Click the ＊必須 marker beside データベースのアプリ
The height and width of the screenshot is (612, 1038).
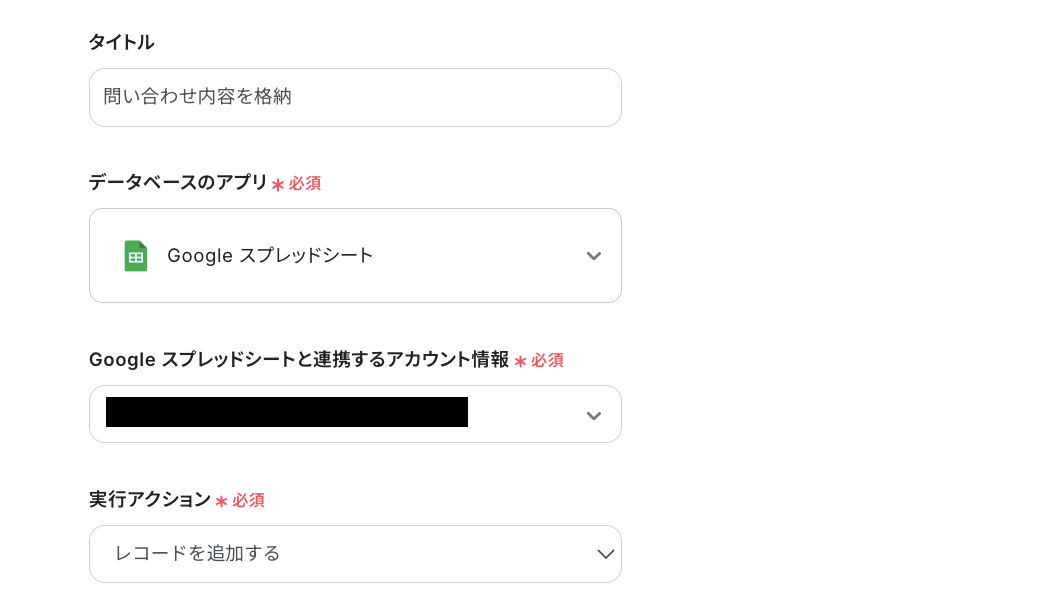tap(297, 184)
